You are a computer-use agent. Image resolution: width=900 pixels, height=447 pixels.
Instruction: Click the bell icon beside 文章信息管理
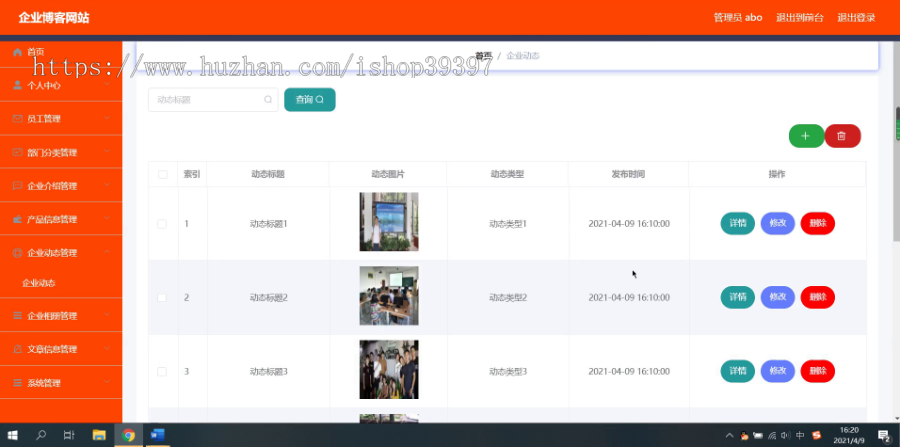[17, 349]
